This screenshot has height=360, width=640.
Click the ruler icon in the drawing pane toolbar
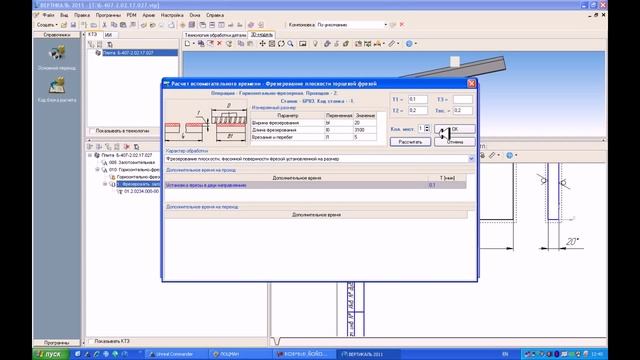(492, 155)
